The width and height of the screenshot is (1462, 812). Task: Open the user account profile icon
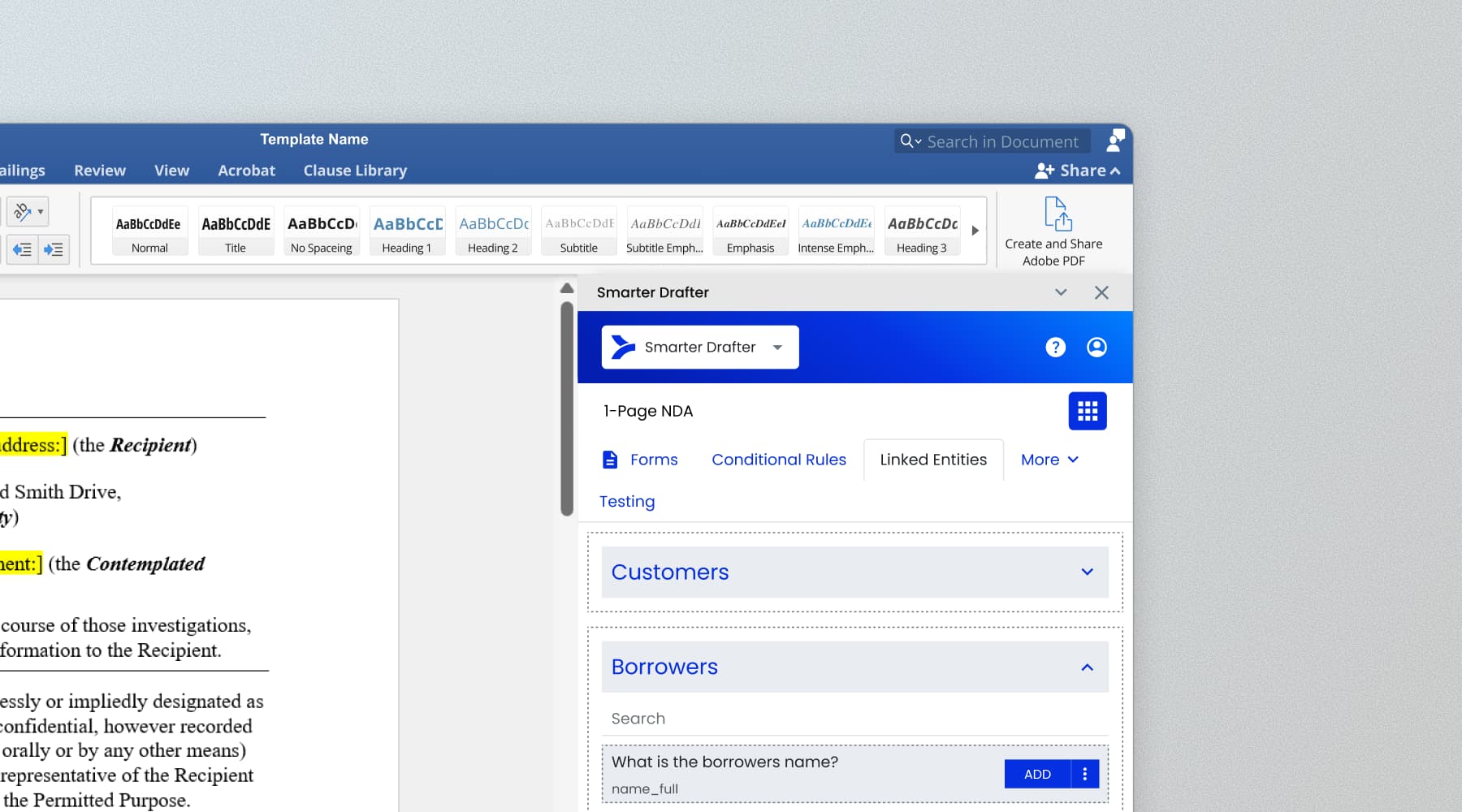(1096, 348)
